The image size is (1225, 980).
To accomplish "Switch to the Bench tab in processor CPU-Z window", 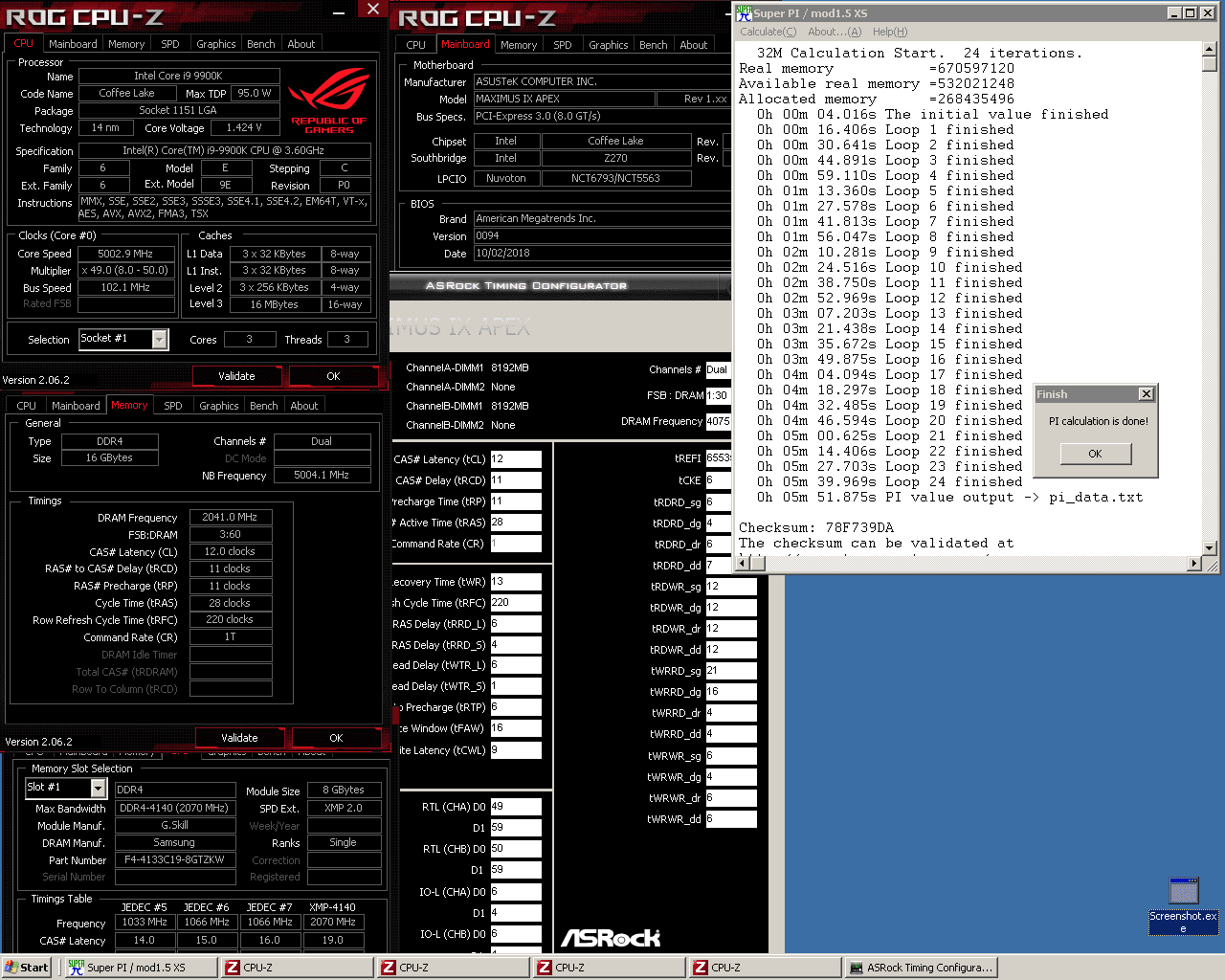I will click(260, 44).
